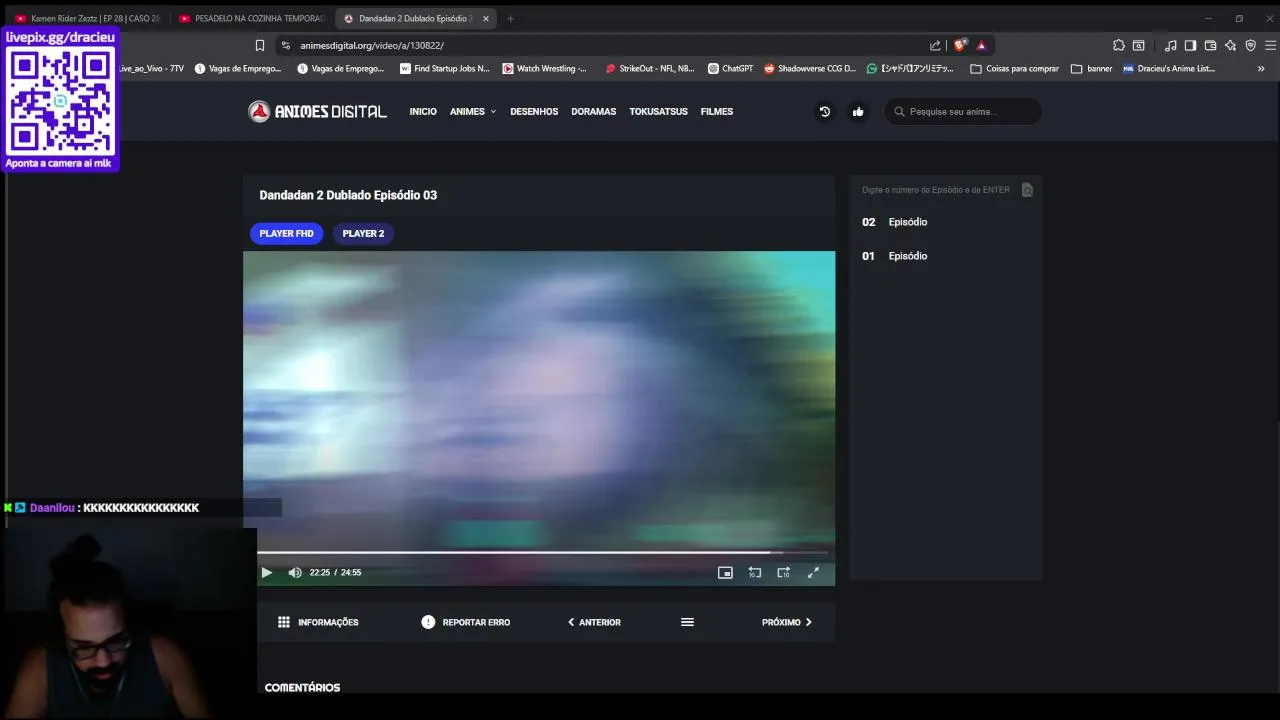
Task: Open the StrikeOut NFL bookmark
Action: [x=650, y=69]
